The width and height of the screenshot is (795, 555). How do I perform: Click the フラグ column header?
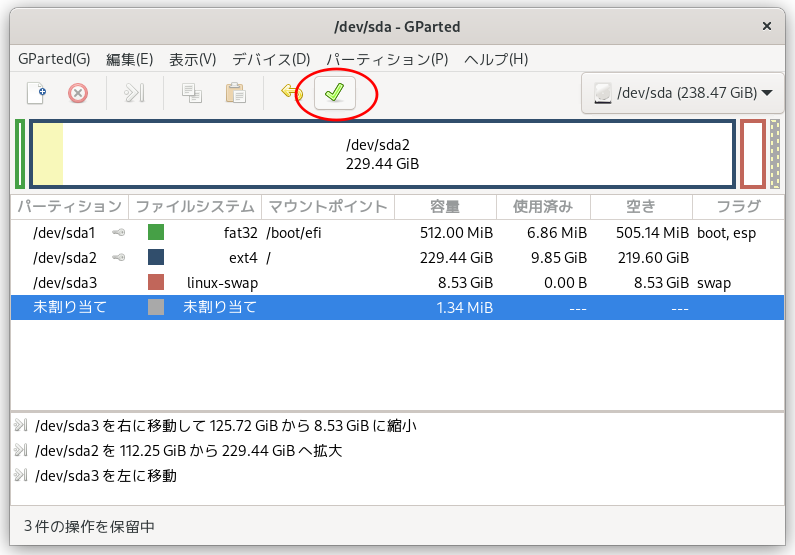pyautogui.click(x=738, y=207)
